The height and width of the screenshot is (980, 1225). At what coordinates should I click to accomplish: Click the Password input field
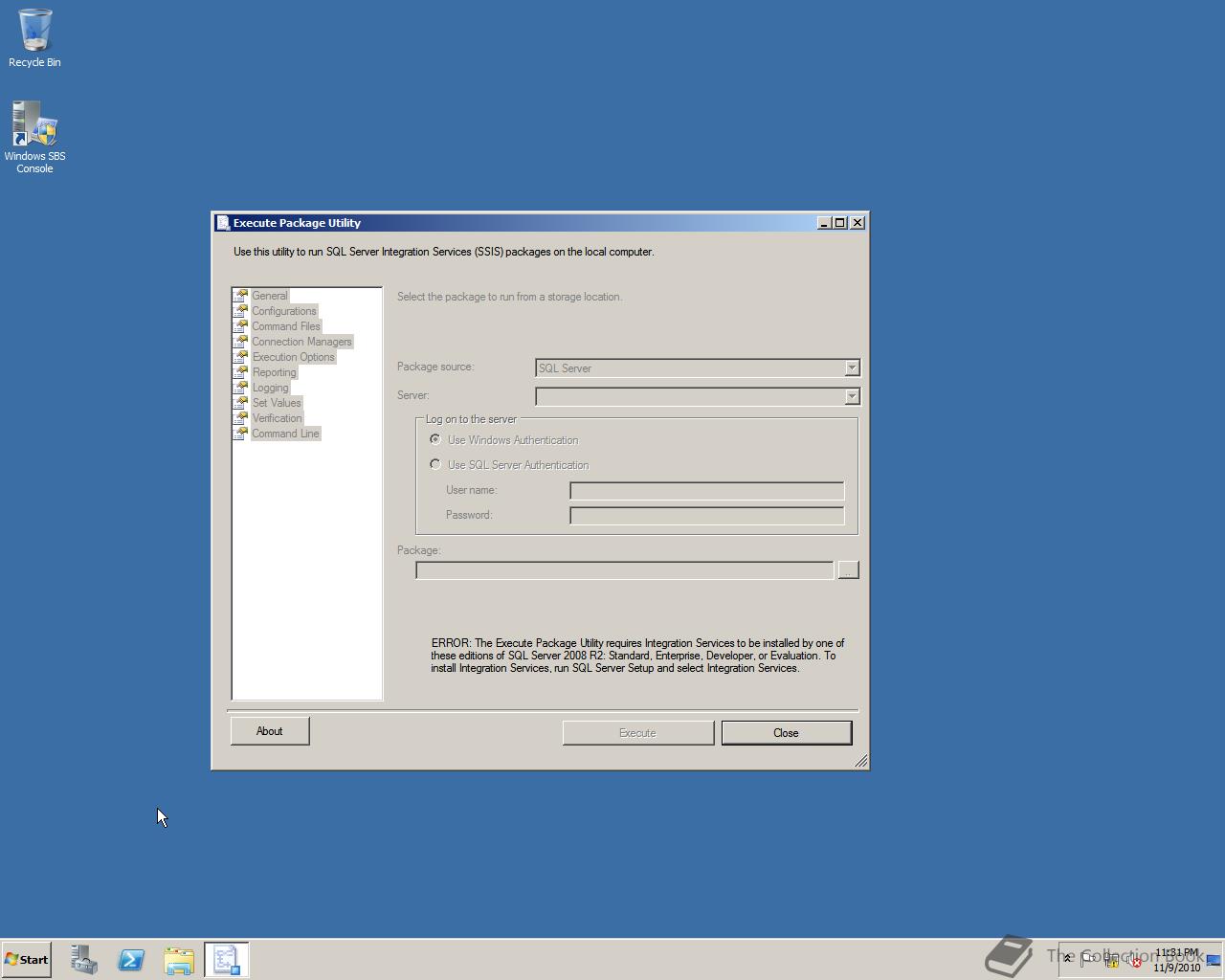pos(706,516)
